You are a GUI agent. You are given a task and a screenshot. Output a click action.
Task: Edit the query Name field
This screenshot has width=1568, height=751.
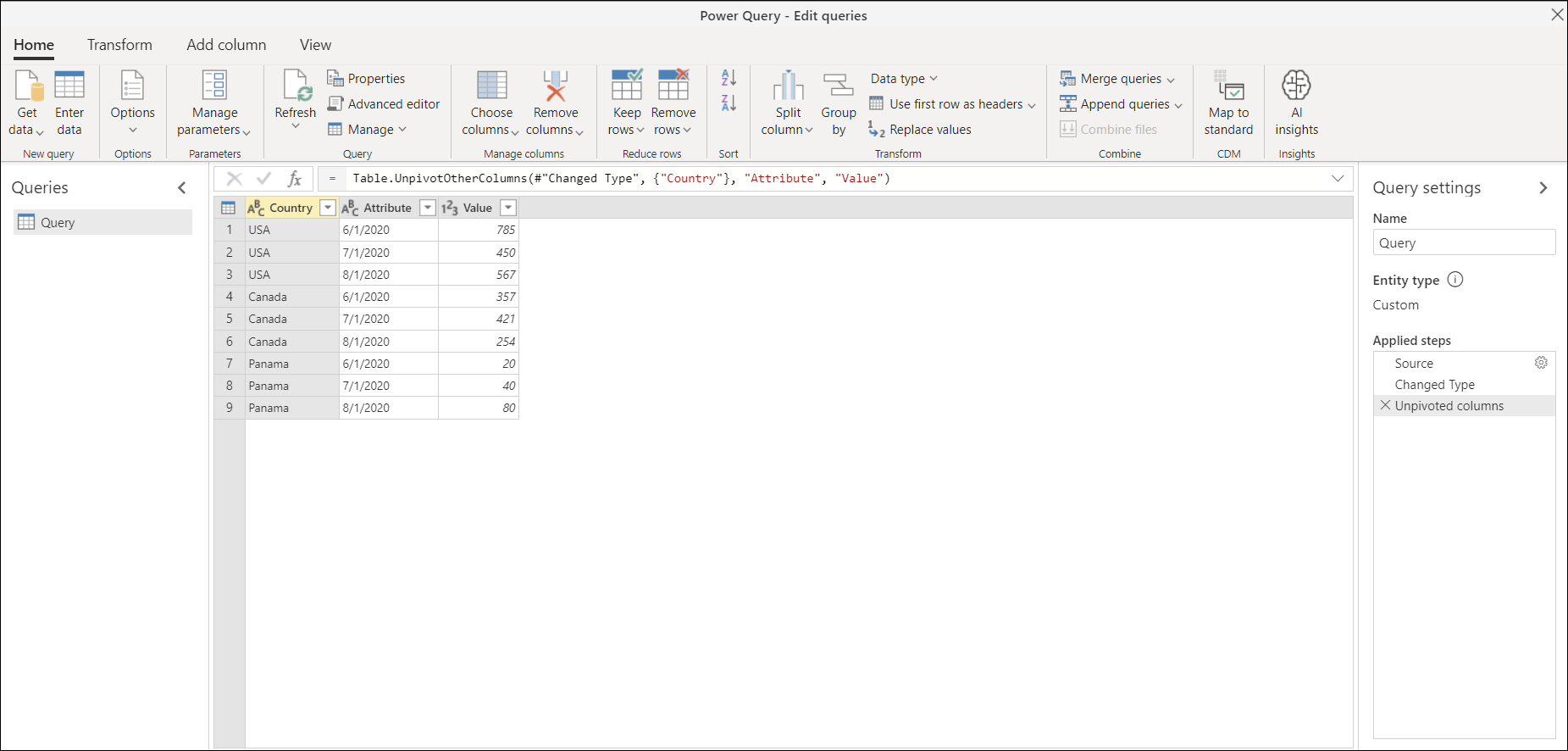coord(1464,242)
